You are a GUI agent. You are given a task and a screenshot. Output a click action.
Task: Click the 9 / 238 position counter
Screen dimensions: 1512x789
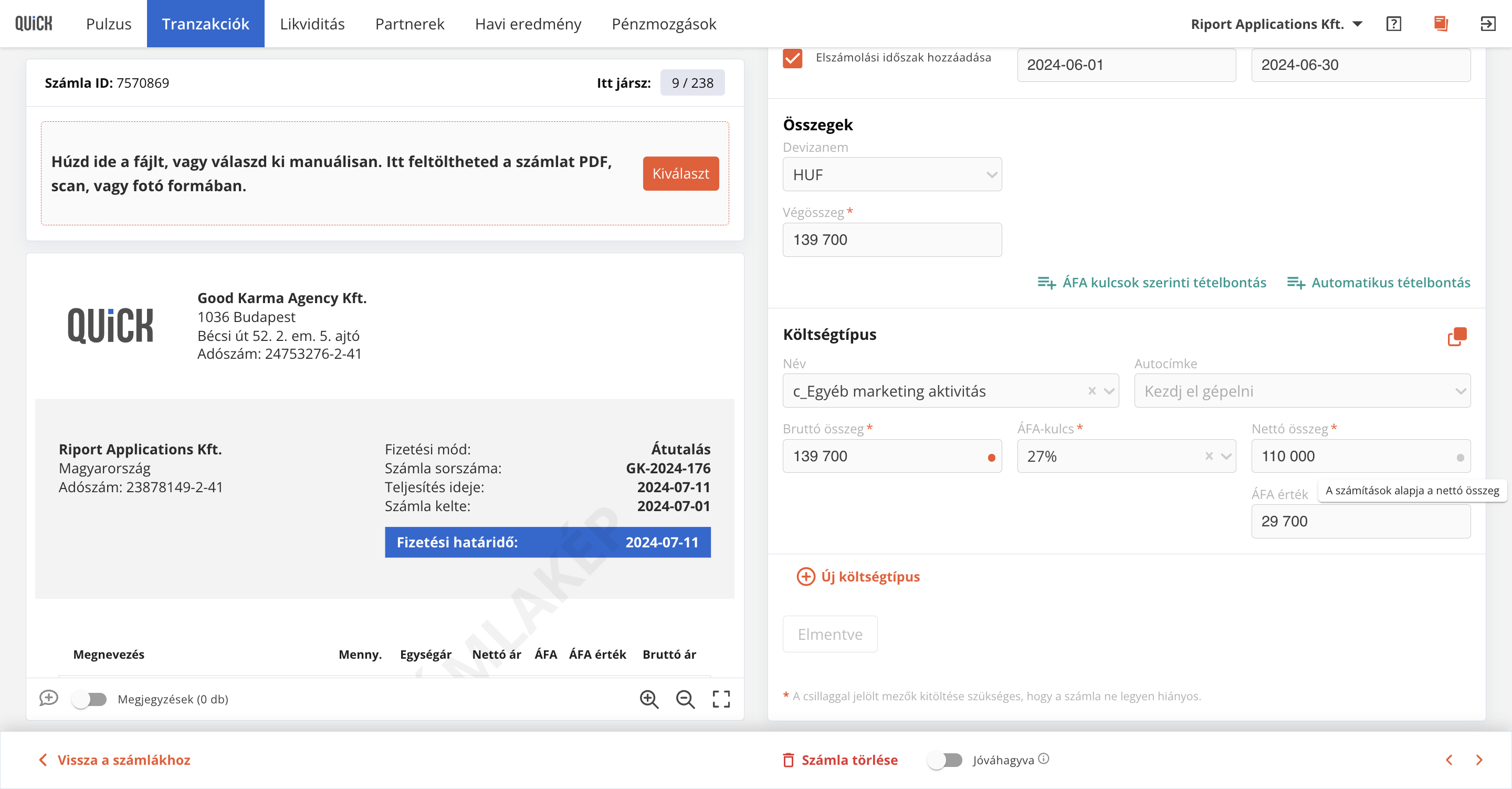point(692,83)
